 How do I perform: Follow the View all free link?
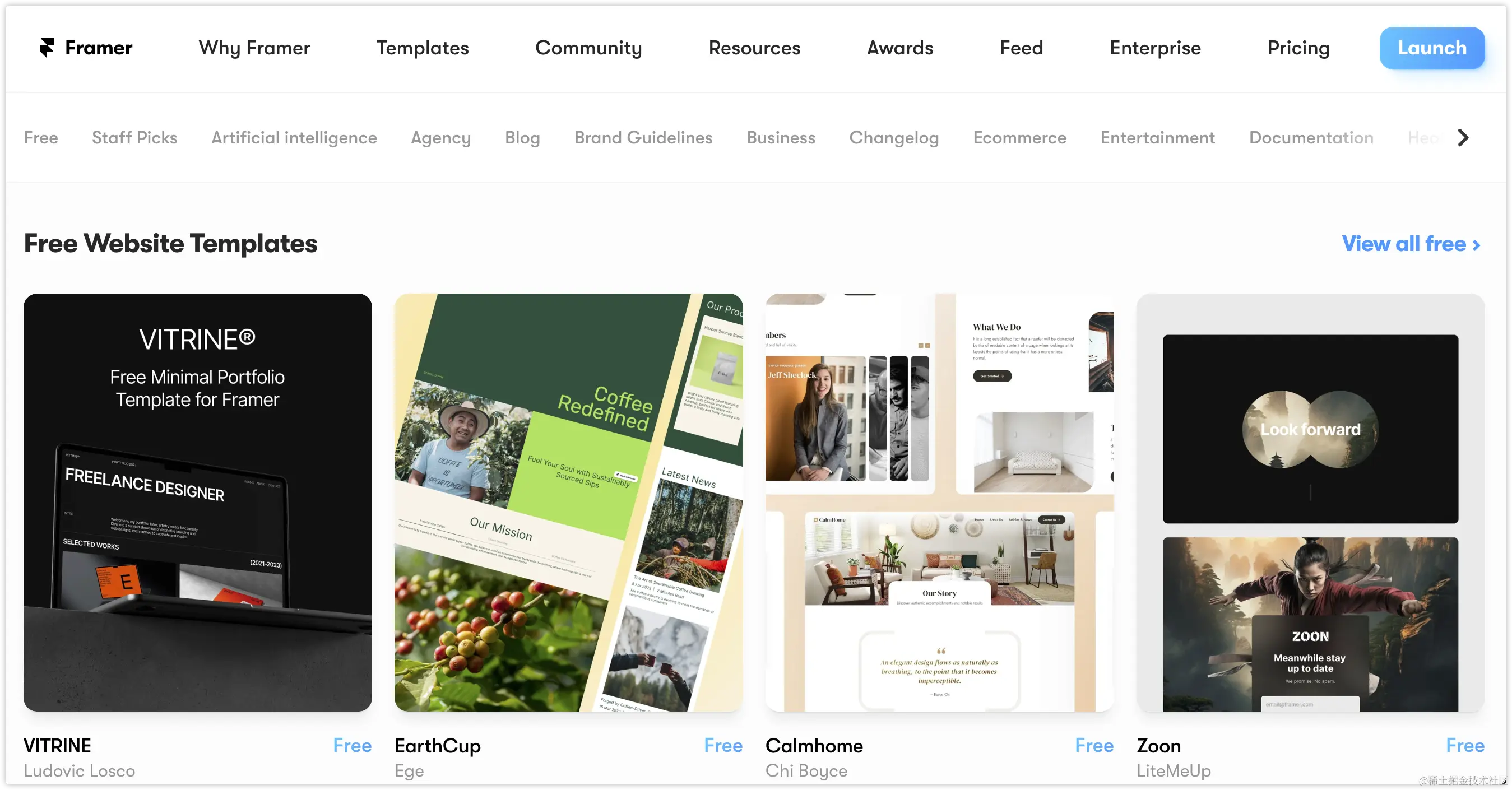[1411, 244]
